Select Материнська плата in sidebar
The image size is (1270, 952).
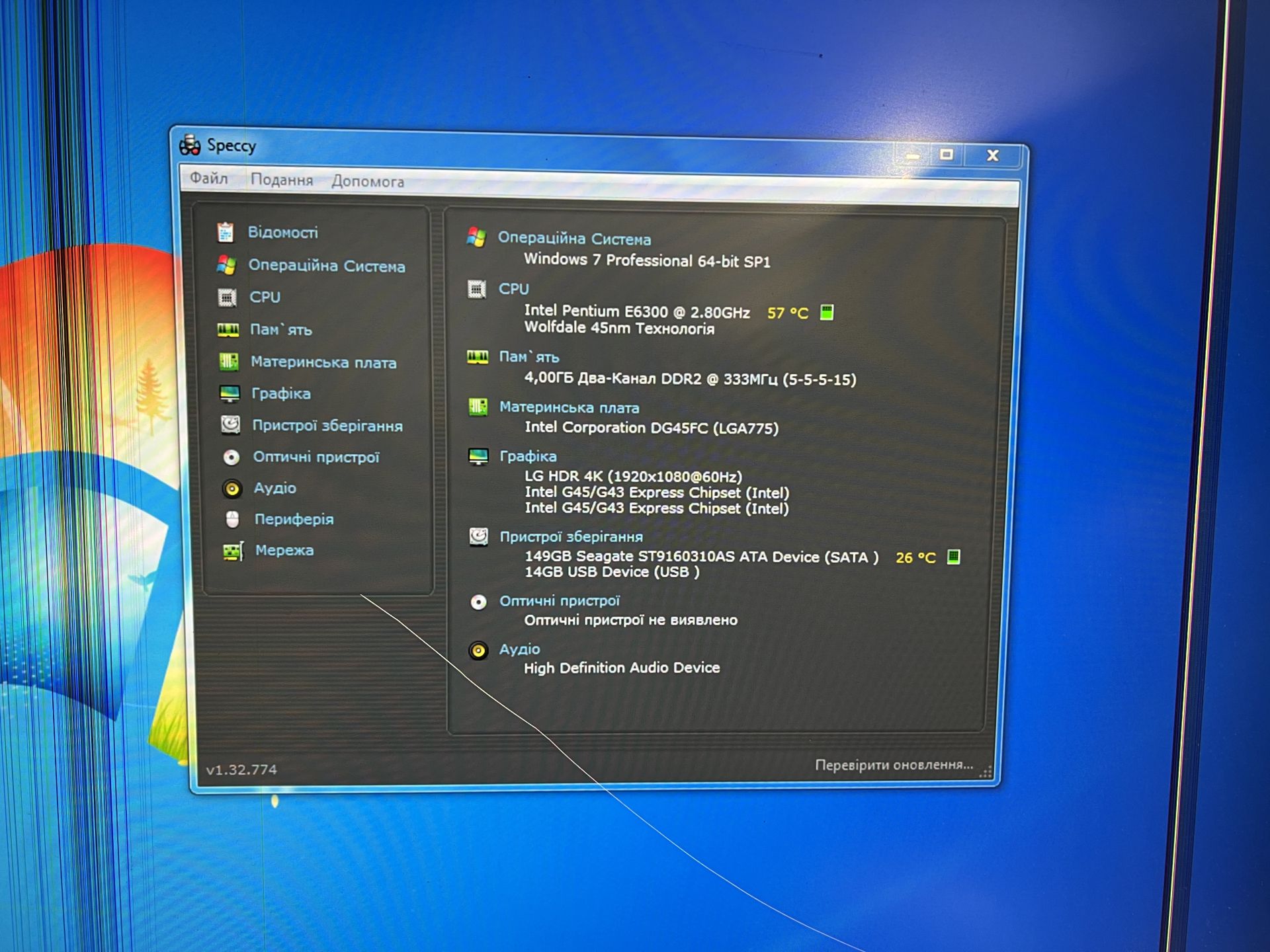coord(323,362)
